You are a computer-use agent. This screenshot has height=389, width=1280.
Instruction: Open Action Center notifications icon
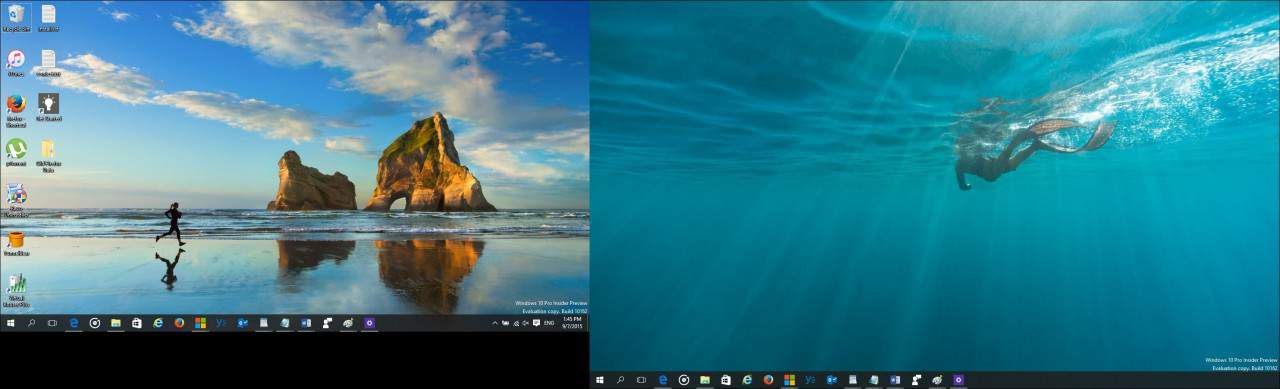click(536, 323)
